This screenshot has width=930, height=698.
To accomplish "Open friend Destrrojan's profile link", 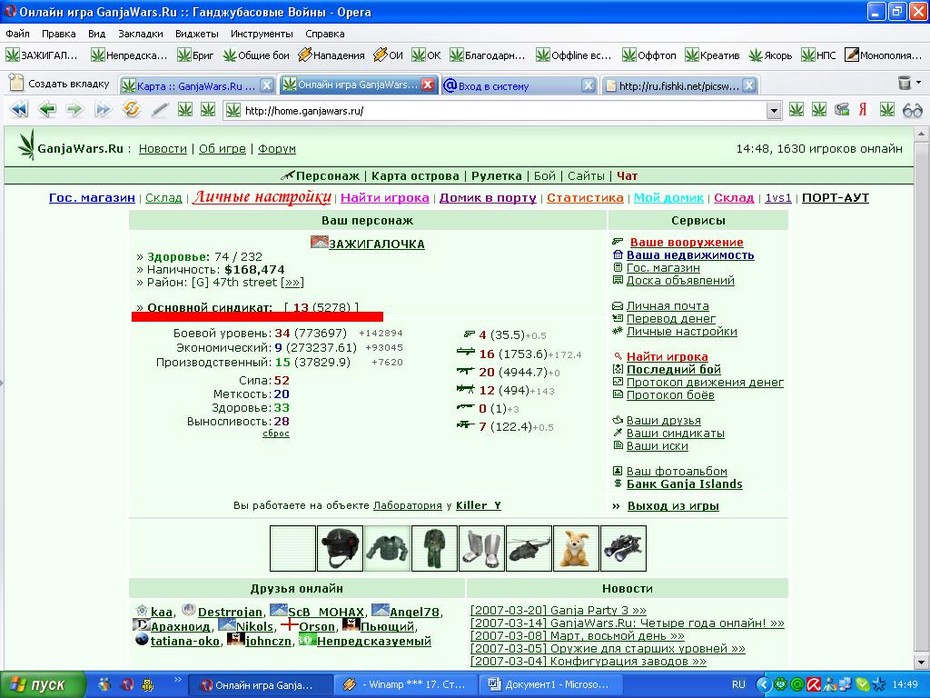I will pyautogui.click(x=230, y=612).
